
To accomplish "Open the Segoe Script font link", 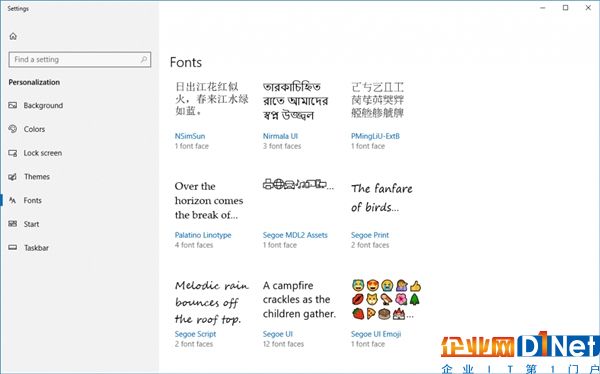I will [x=195, y=334].
